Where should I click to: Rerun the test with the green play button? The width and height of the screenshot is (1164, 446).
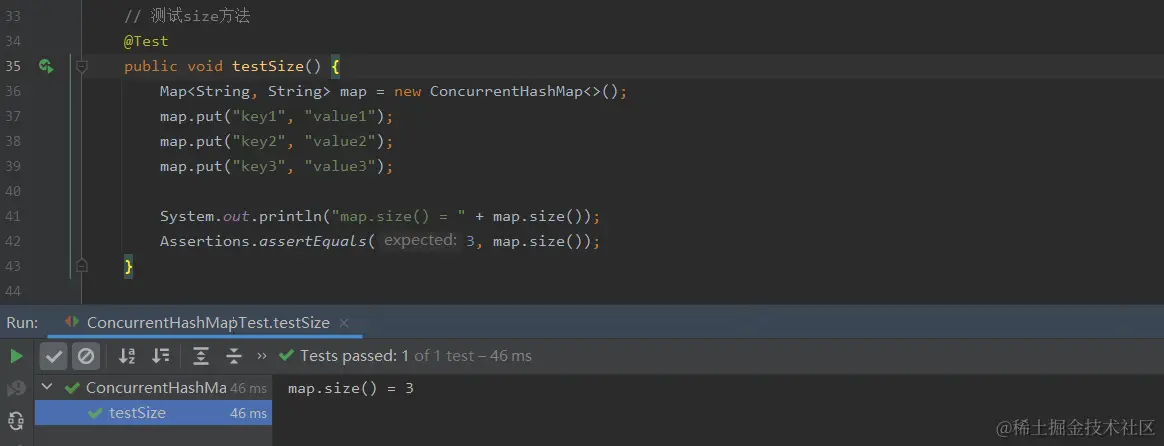tap(16, 356)
